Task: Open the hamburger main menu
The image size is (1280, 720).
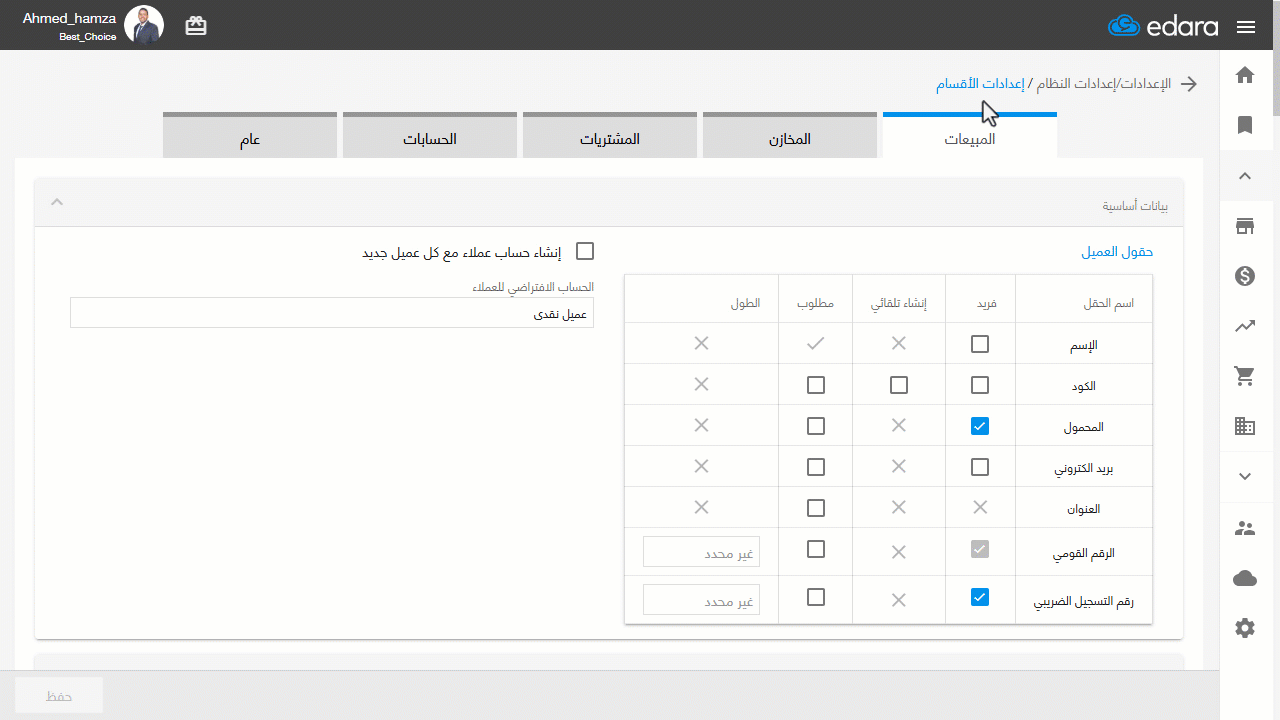Action: coord(1246,27)
